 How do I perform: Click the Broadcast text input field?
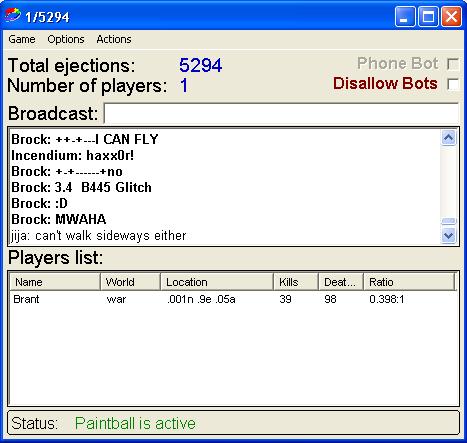pos(282,113)
